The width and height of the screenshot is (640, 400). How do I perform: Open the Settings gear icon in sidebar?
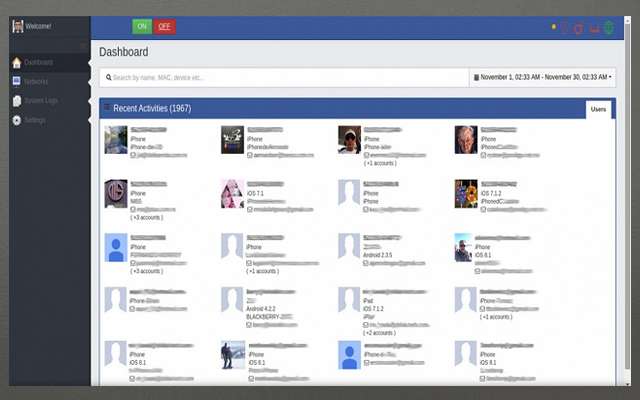tap(16, 120)
